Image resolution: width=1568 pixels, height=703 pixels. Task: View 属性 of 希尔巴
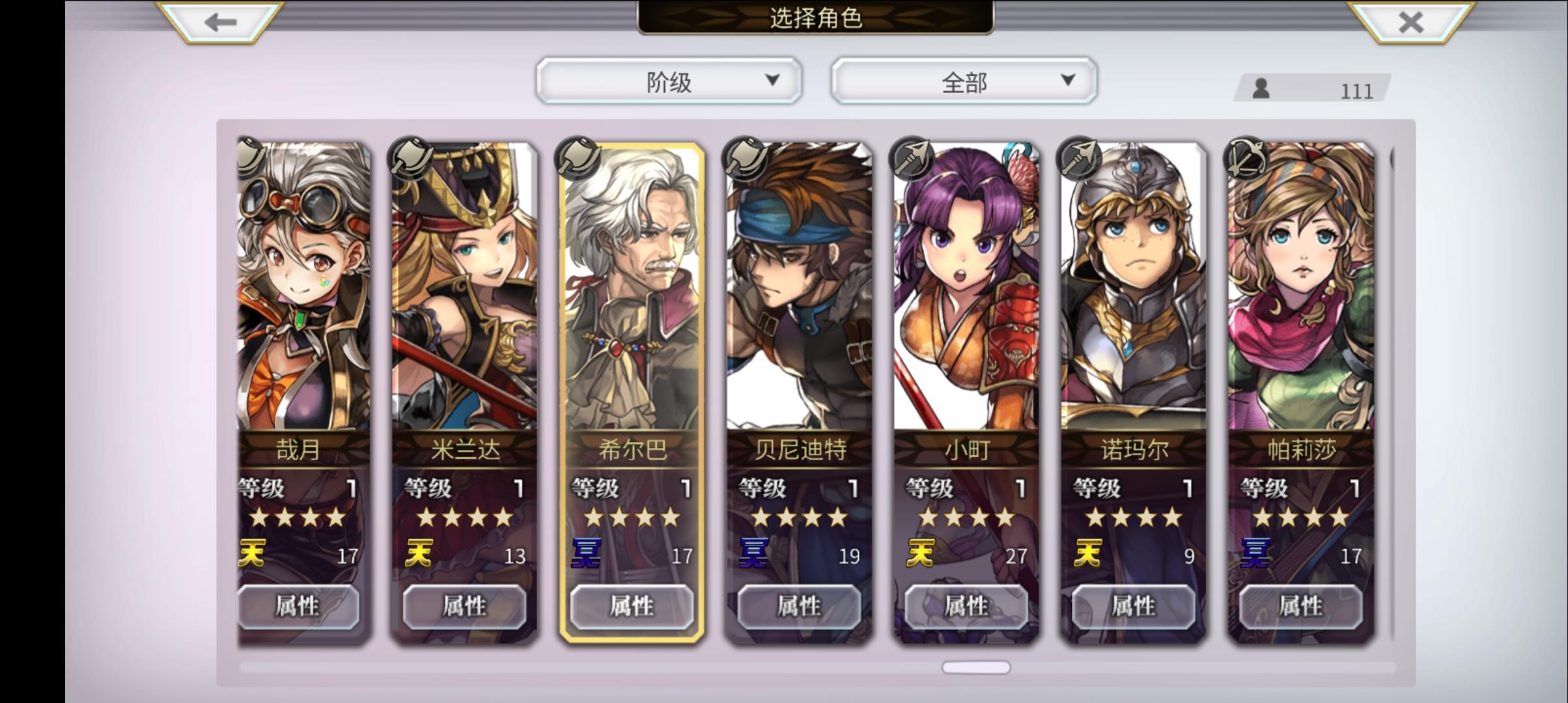tap(632, 607)
